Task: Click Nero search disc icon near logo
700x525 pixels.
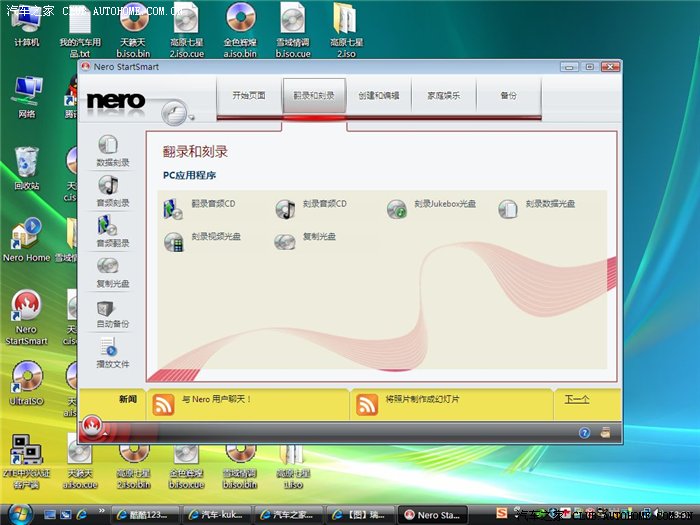Action: pyautogui.click(x=175, y=112)
